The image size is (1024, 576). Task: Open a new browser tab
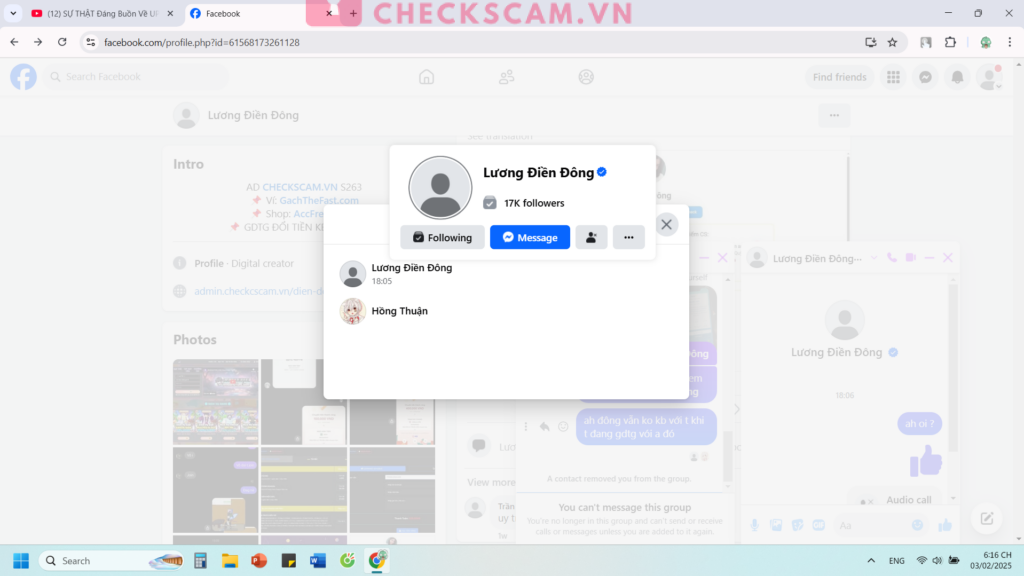click(353, 14)
